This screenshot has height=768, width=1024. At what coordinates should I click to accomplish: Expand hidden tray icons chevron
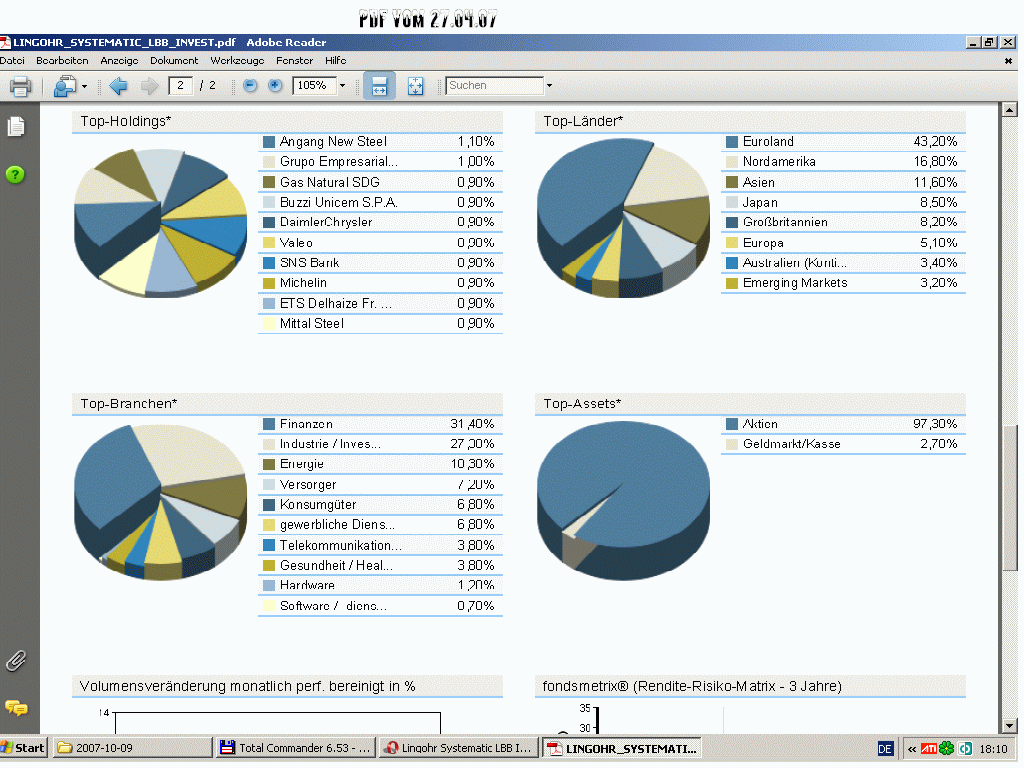point(912,749)
